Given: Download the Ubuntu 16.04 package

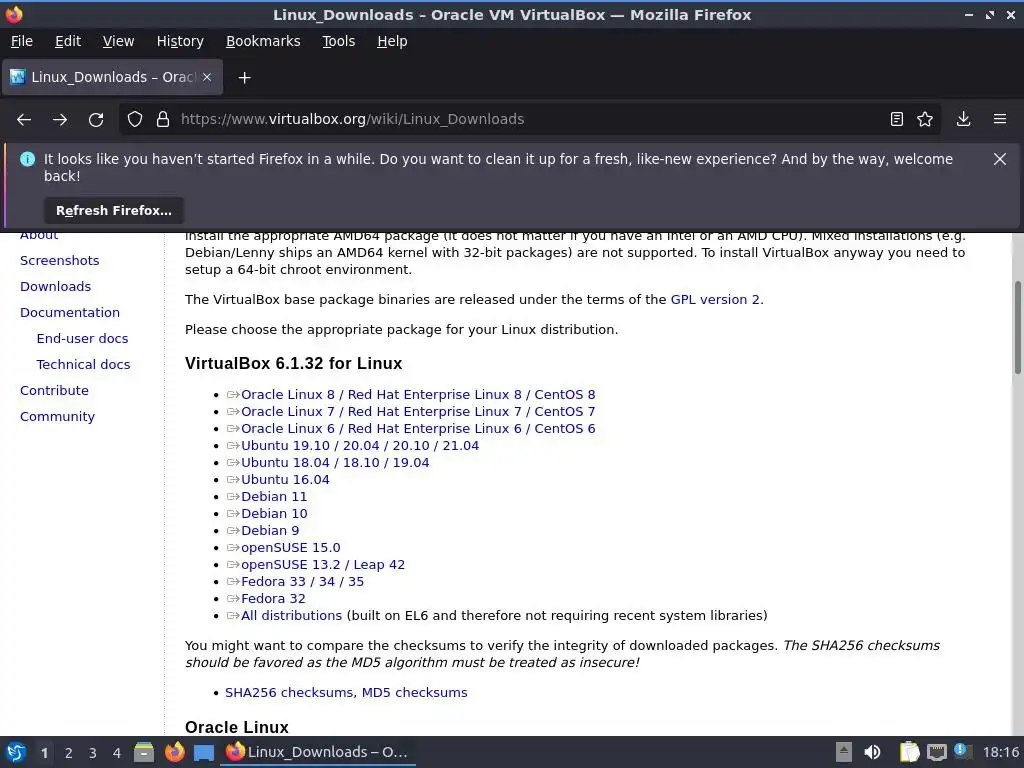Looking at the screenshot, I should pos(285,479).
